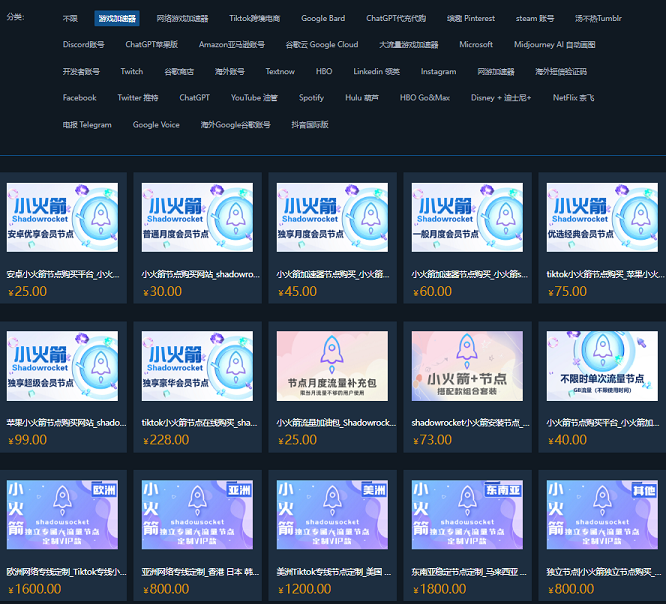Image resolution: width=666 pixels, height=604 pixels.
Task: View 海外Google谷歌账号 category
Action: point(235,124)
